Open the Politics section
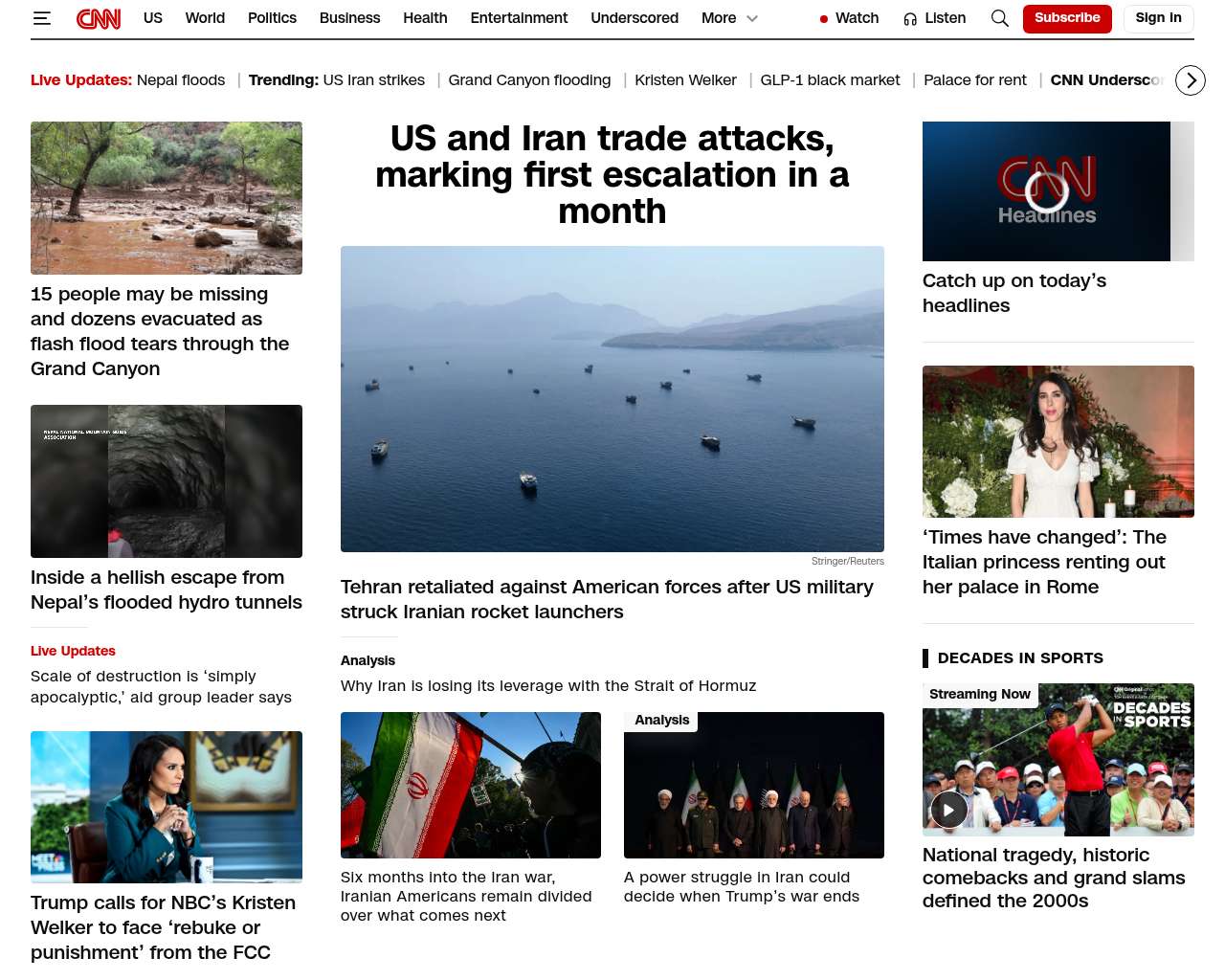 click(x=272, y=18)
